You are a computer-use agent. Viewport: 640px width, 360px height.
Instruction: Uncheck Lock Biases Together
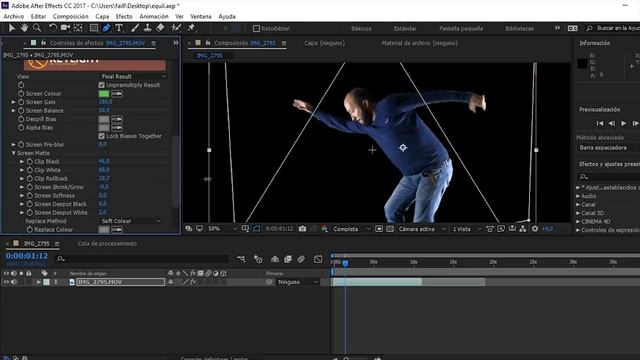[102, 136]
